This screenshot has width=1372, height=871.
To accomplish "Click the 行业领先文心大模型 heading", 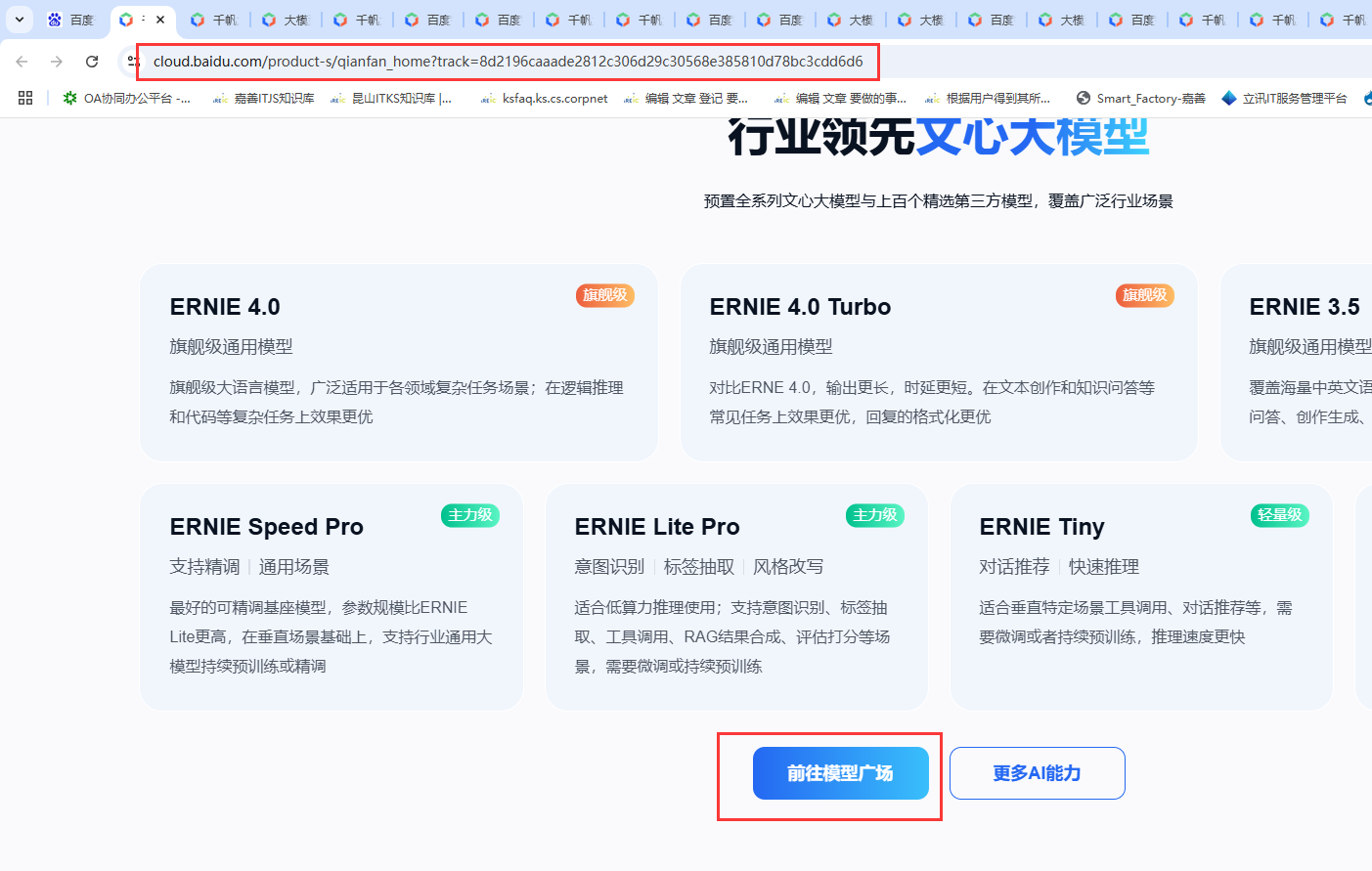I will coord(939,137).
